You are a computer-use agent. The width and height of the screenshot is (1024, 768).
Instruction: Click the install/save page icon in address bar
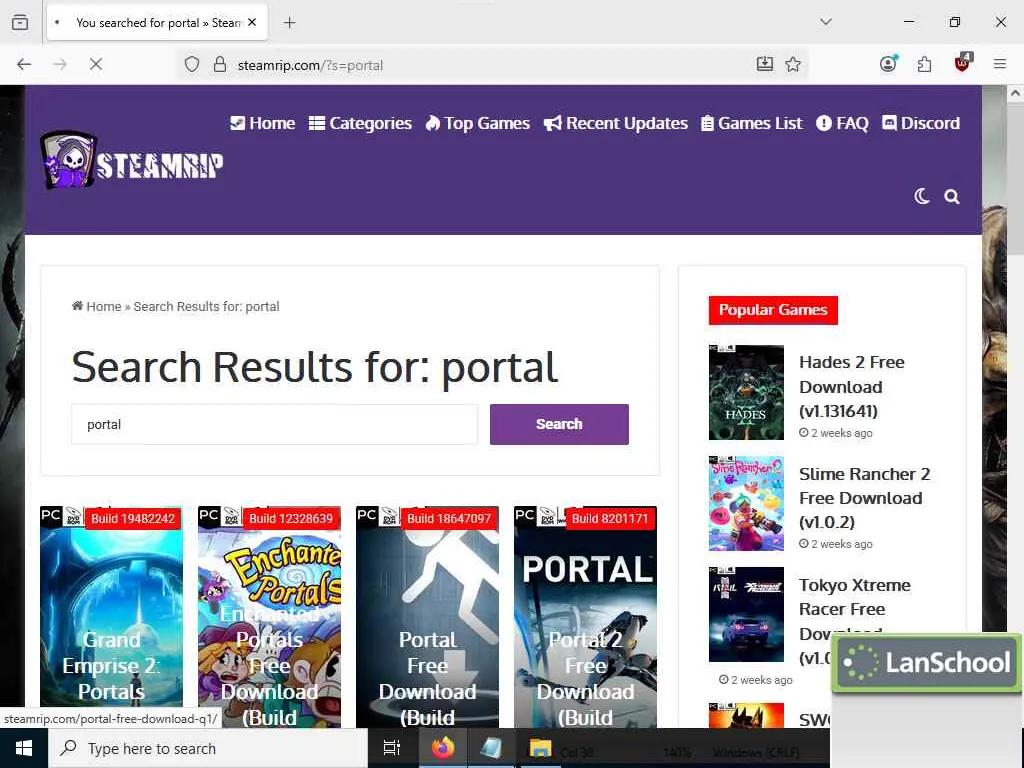click(x=764, y=64)
